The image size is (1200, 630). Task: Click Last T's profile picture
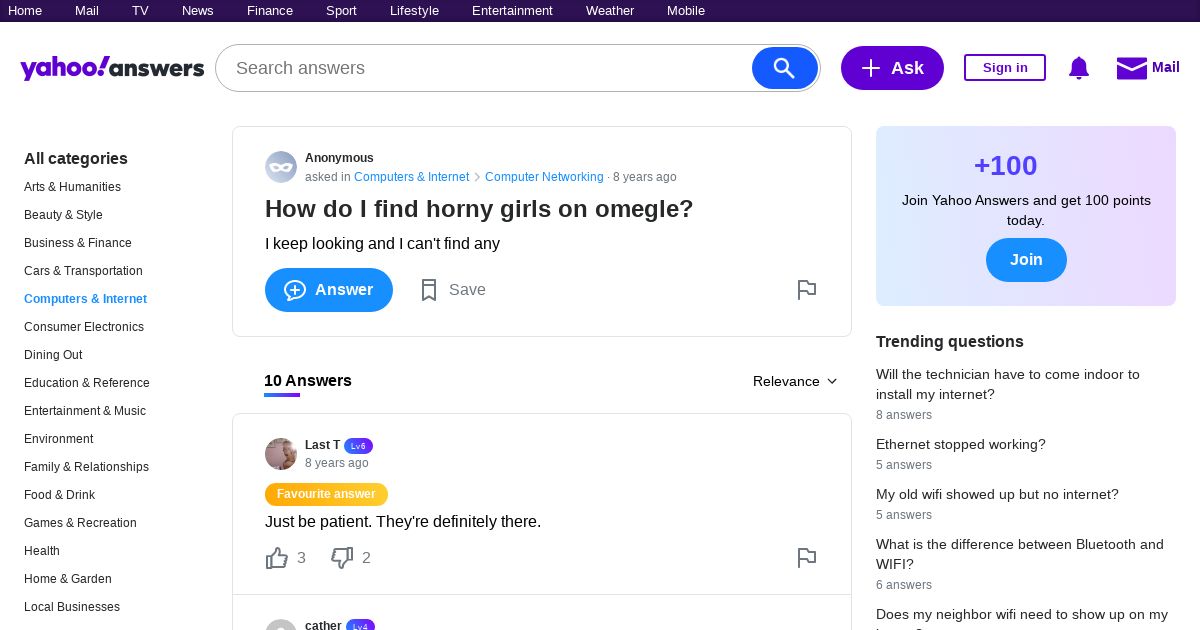(281, 454)
